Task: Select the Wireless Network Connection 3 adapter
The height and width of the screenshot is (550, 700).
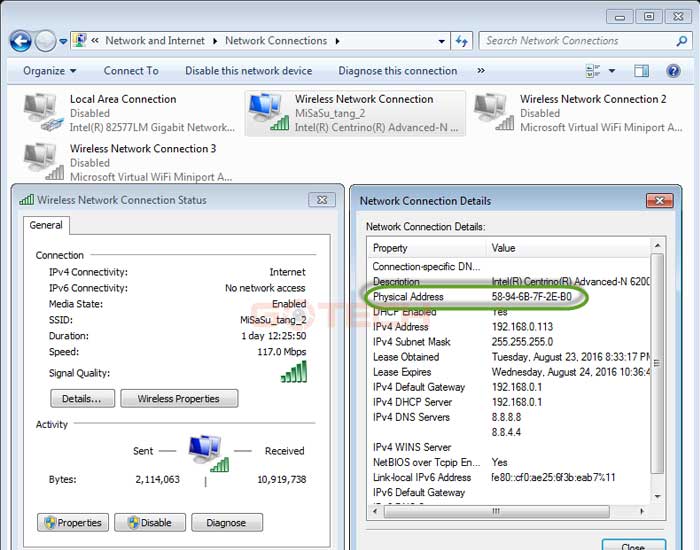Action: coord(130,162)
